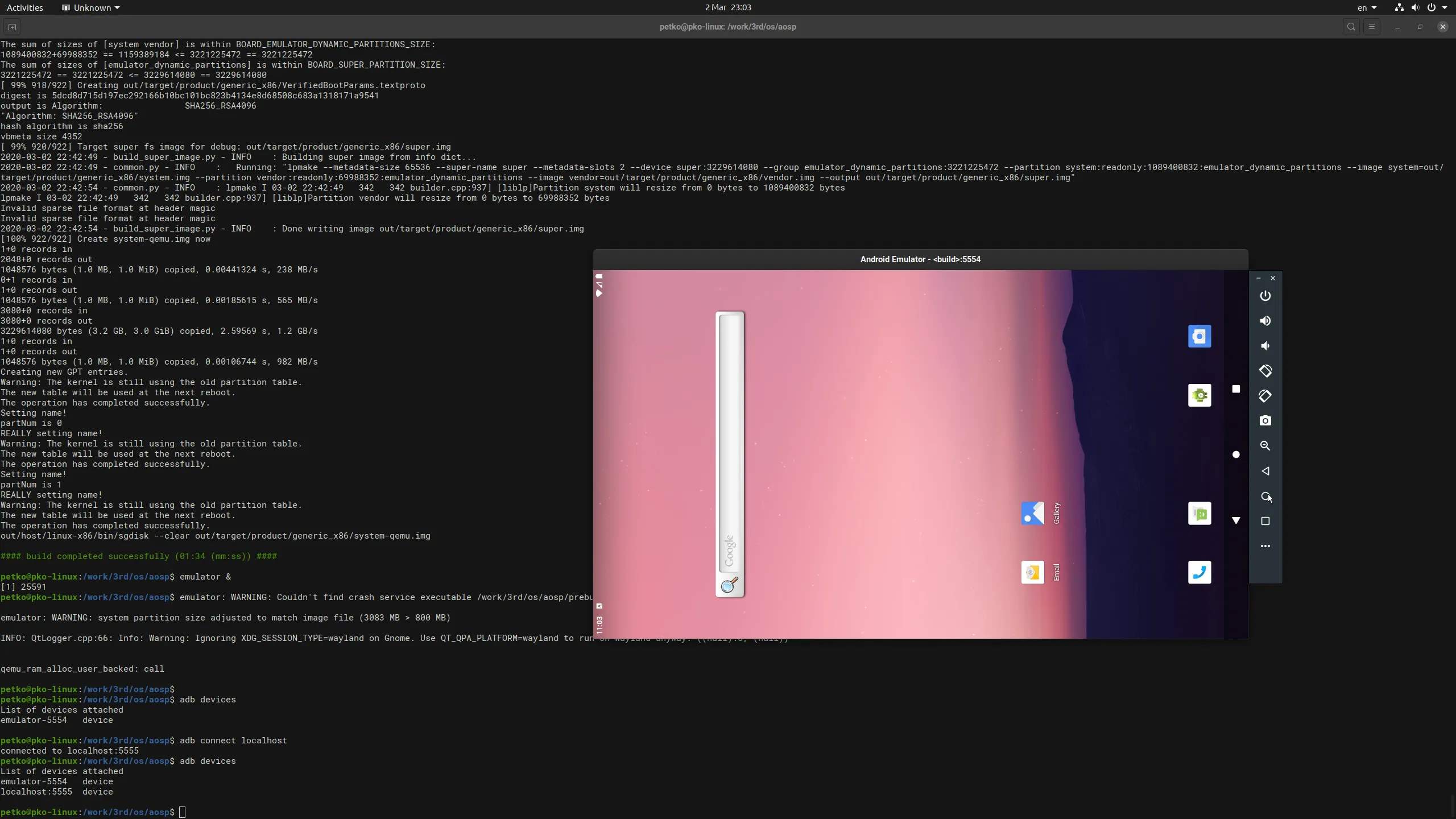Open the Activities overview

pos(24,7)
